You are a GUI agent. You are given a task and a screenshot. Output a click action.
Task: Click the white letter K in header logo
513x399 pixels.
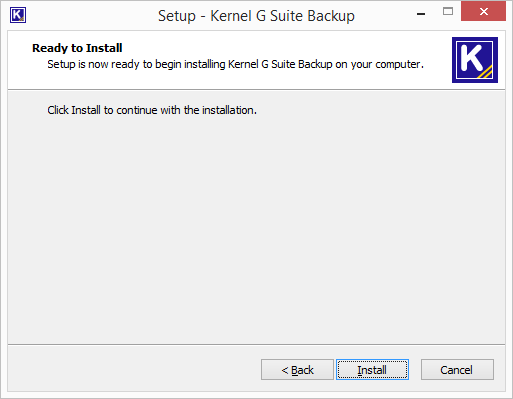[x=471, y=58]
